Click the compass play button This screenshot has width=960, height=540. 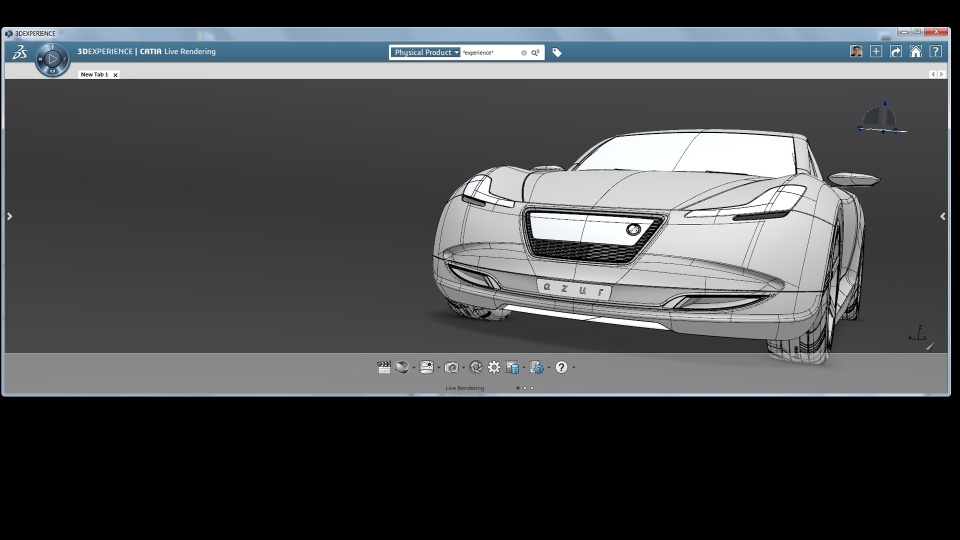(52, 60)
